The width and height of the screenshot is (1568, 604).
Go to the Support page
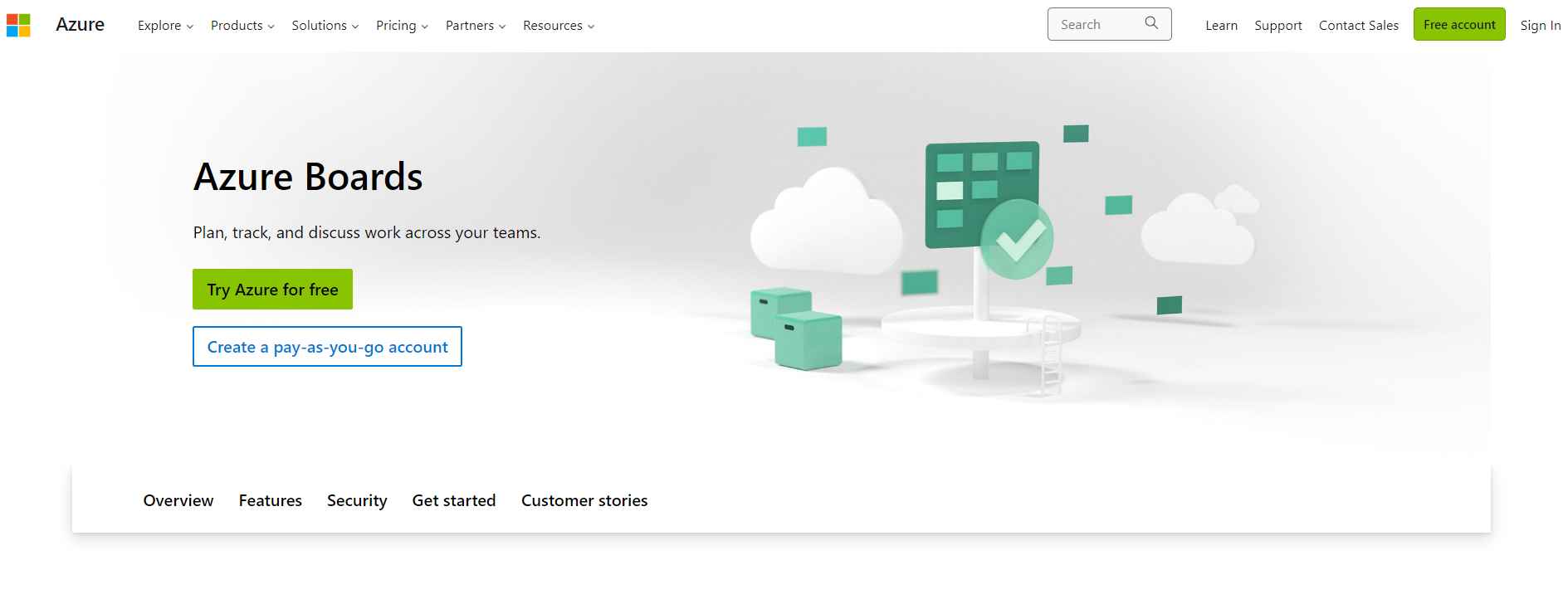tap(1277, 26)
